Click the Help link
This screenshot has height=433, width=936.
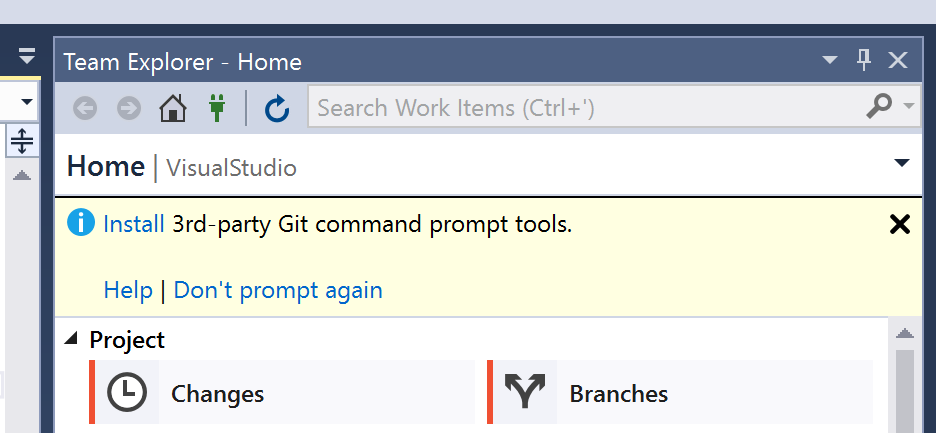coord(128,290)
